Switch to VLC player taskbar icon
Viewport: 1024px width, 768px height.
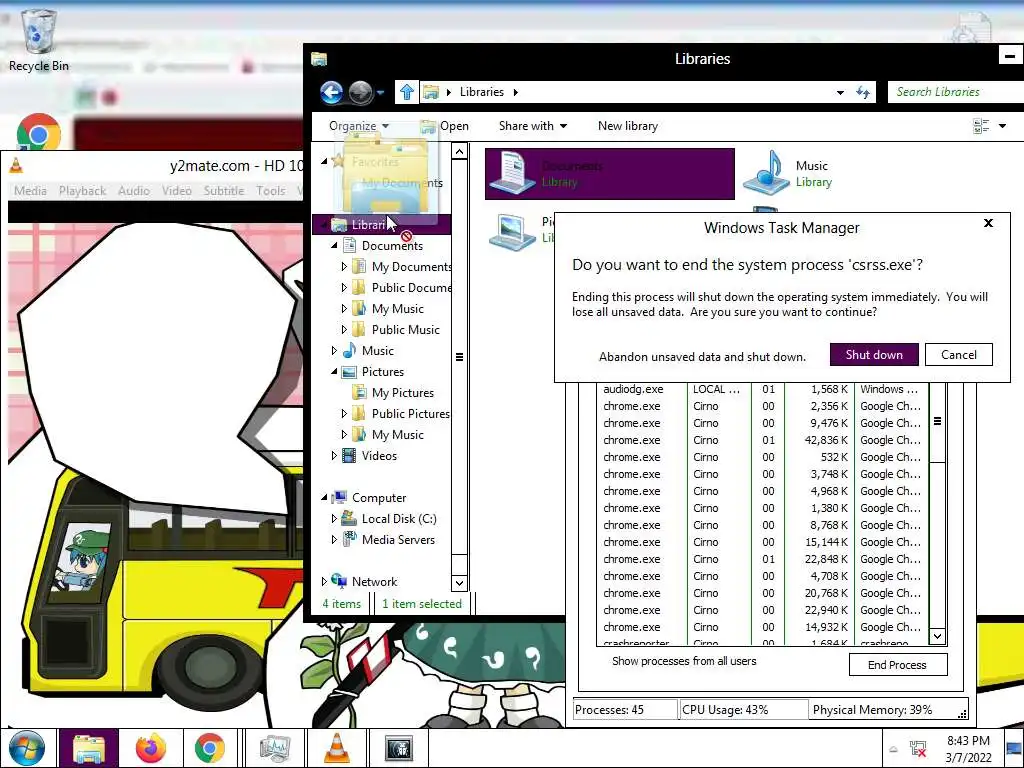336,748
